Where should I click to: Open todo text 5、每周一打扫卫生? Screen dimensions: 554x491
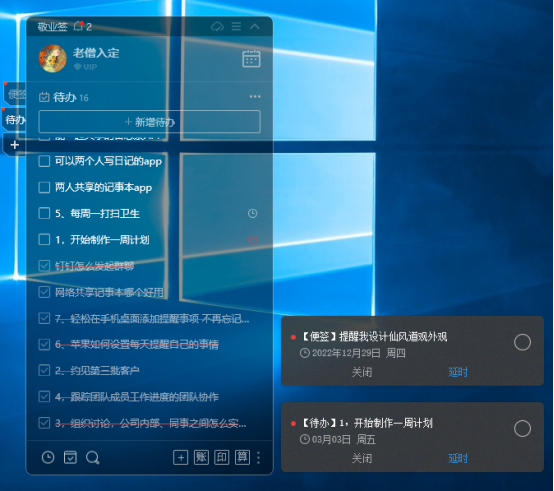coord(97,213)
